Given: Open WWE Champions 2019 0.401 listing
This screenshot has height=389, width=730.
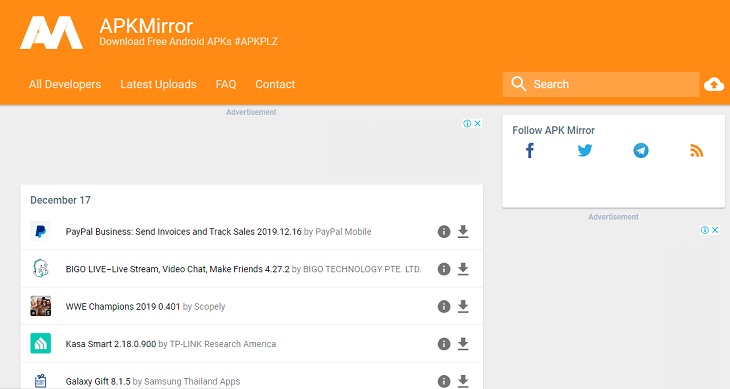Looking at the screenshot, I should pos(123,307).
